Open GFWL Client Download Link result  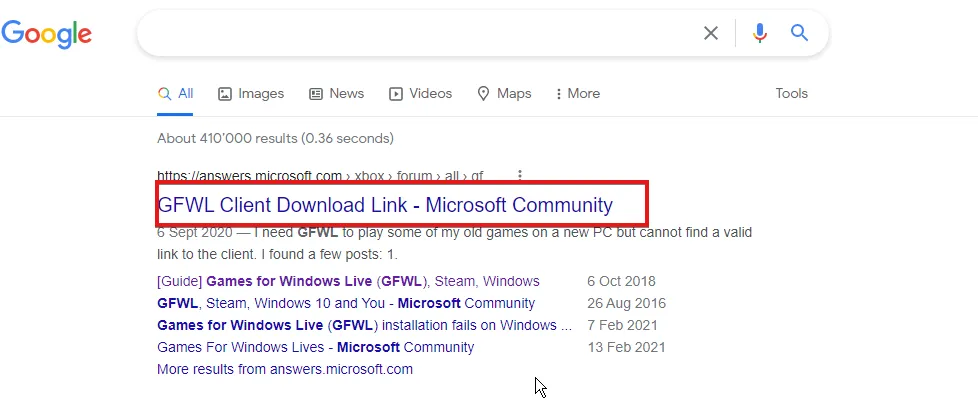click(385, 205)
